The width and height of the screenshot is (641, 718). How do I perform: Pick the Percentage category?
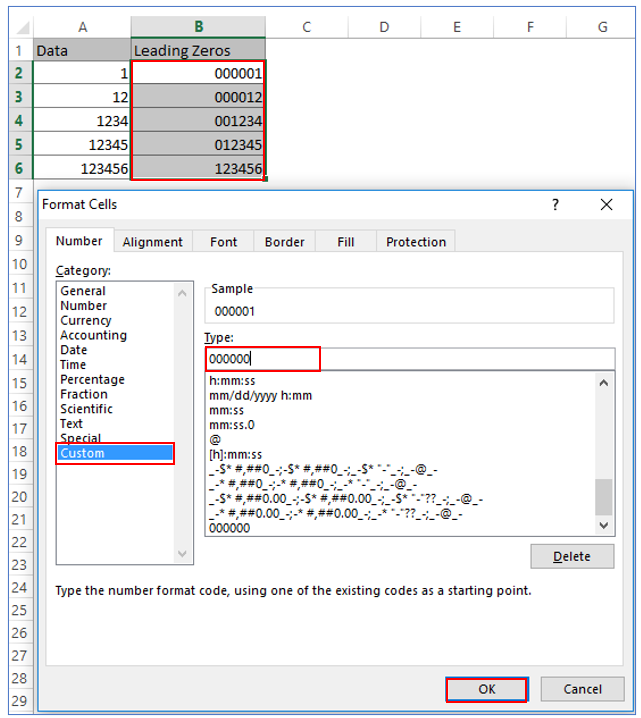[x=92, y=380]
